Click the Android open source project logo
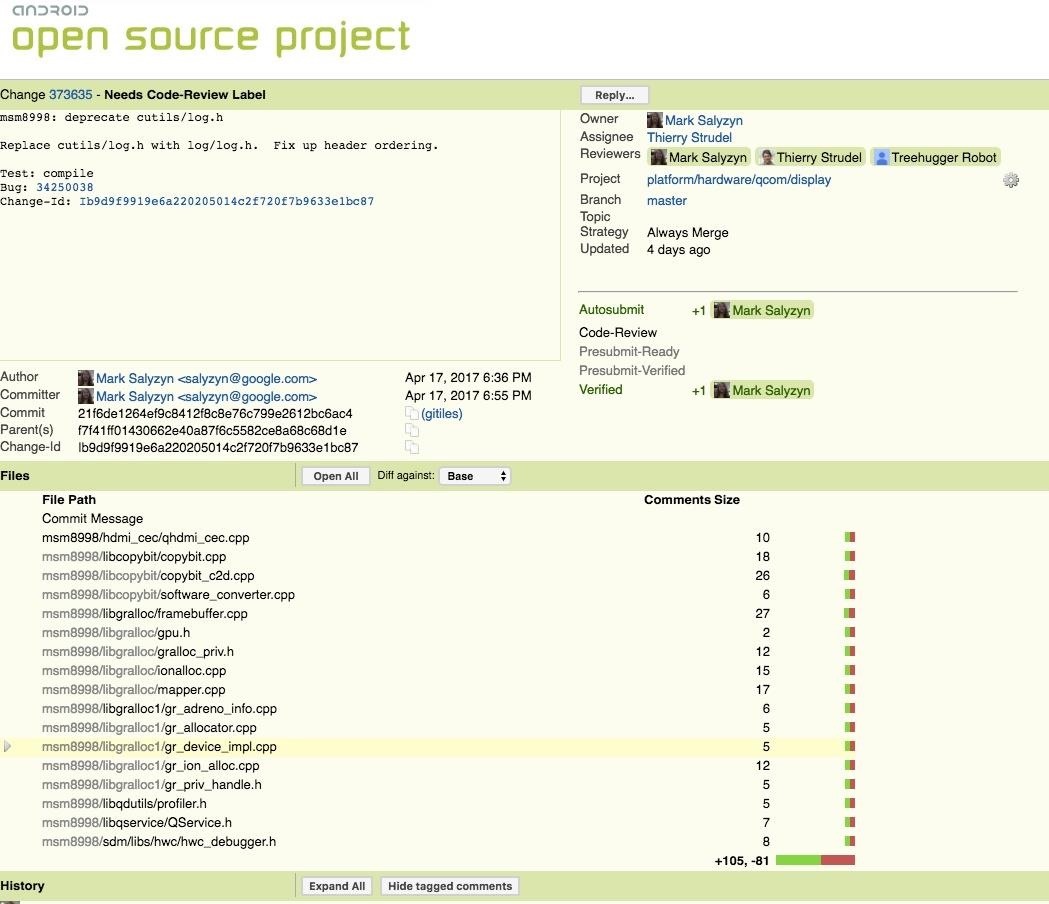 [211, 30]
